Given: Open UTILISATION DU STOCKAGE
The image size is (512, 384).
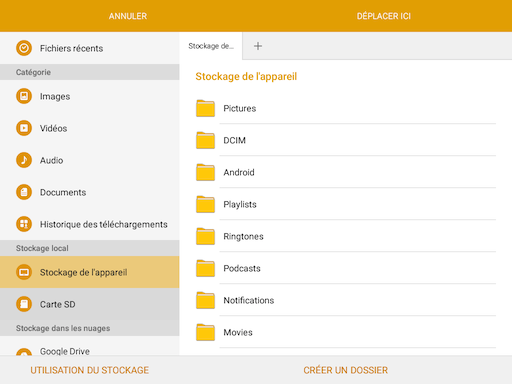Looking at the screenshot, I should (x=90, y=370).
